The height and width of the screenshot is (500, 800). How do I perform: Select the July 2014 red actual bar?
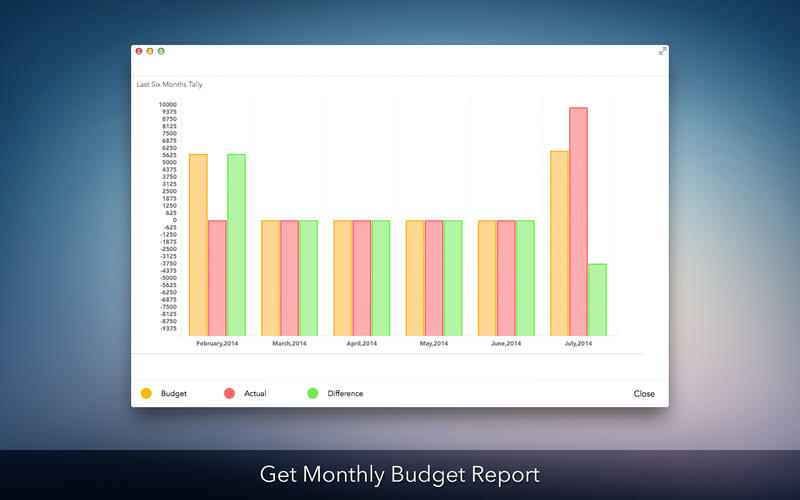point(579,221)
